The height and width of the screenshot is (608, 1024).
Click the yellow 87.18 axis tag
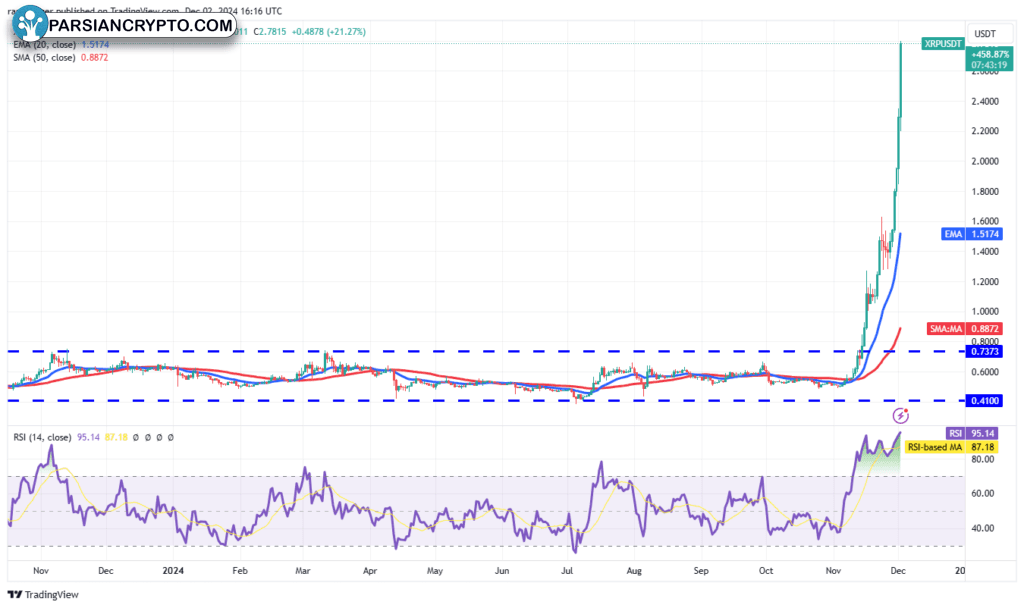(982, 447)
